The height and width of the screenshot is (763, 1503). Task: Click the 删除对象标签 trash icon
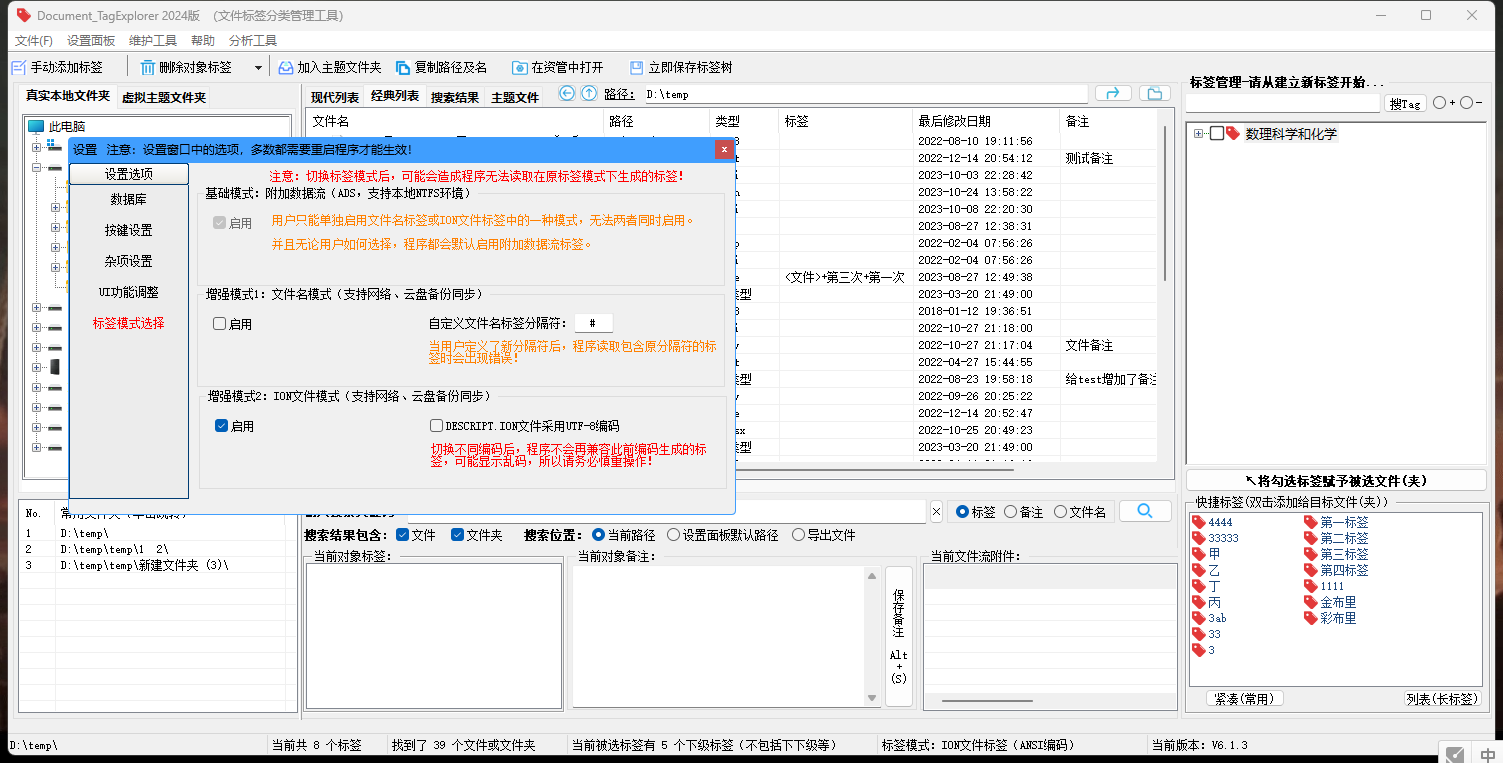point(147,68)
